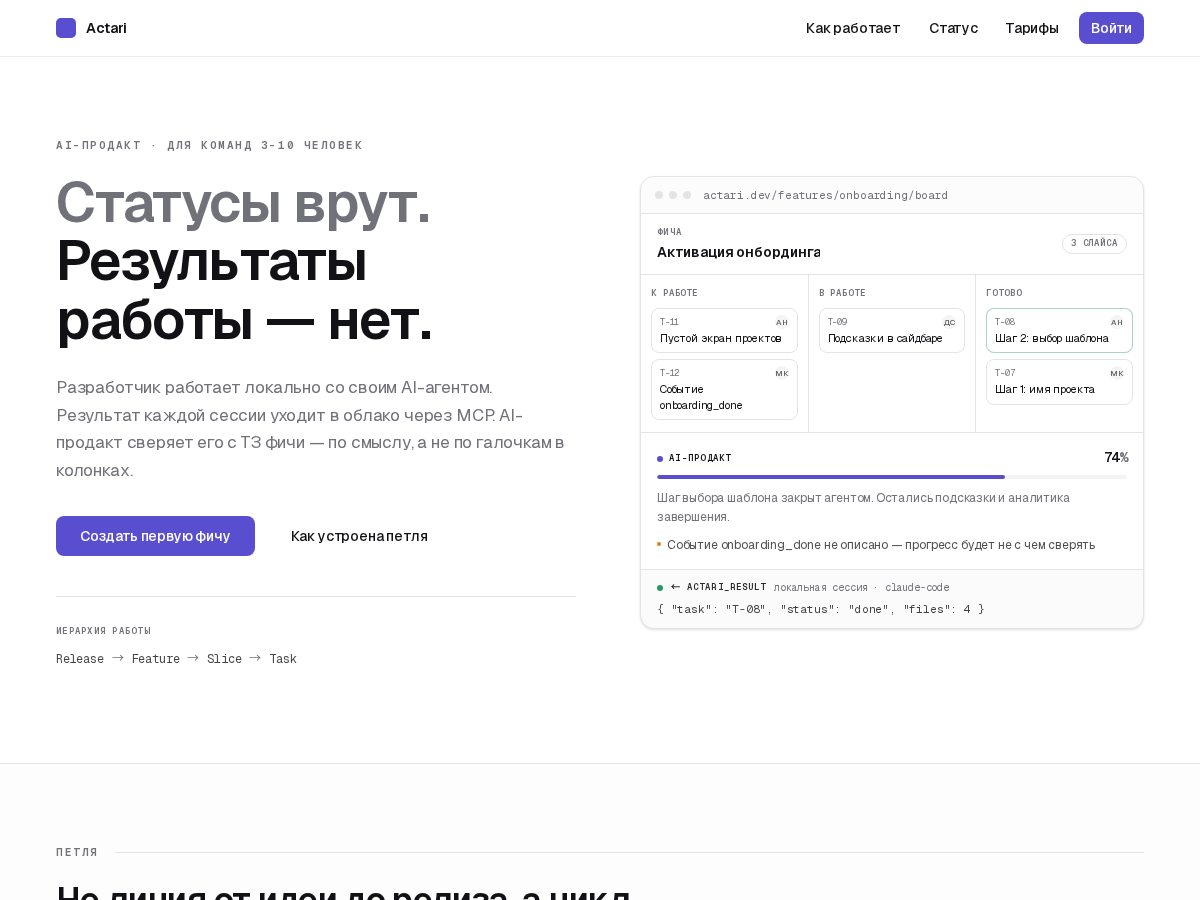The image size is (1200, 900).
Task: Click «Feature» in the hierarchy row
Action: click(156, 659)
